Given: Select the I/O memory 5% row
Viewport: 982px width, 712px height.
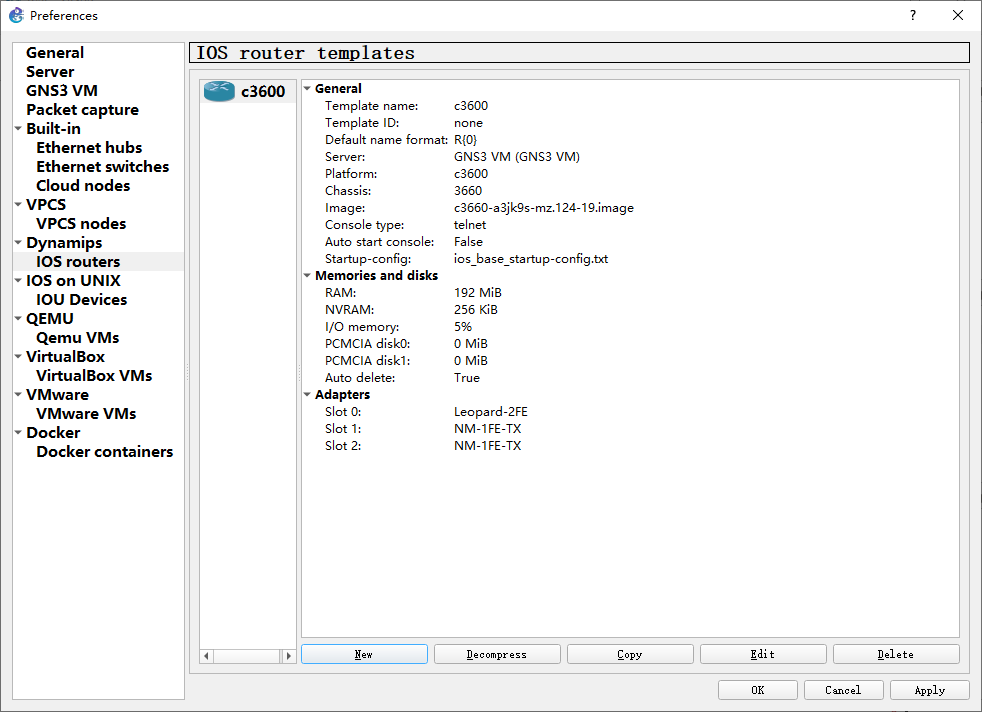Looking at the screenshot, I should pos(630,326).
